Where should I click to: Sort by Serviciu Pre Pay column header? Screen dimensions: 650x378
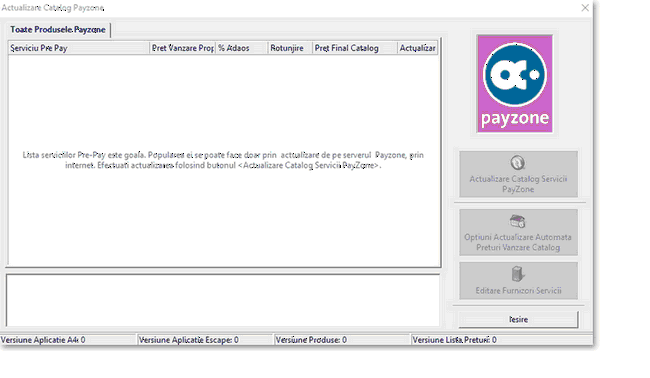[78, 48]
